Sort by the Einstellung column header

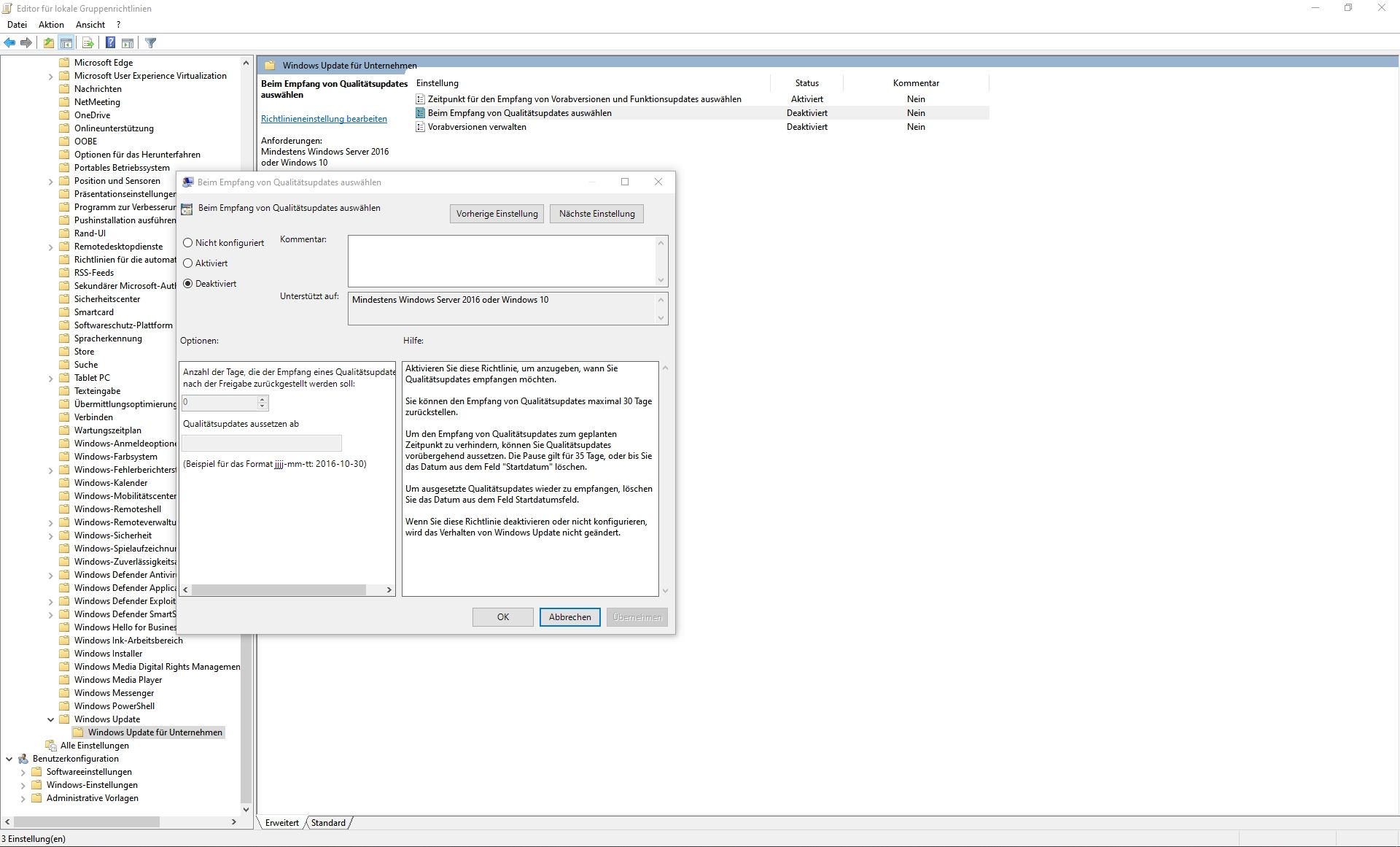591,83
